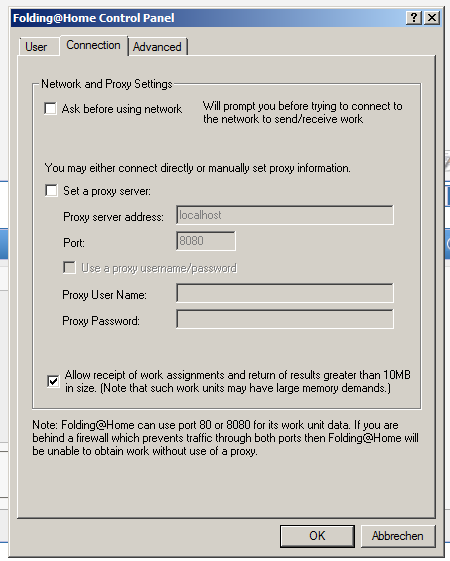The height and width of the screenshot is (561, 450).
Task: Open the help question mark button
Action: pos(414,18)
